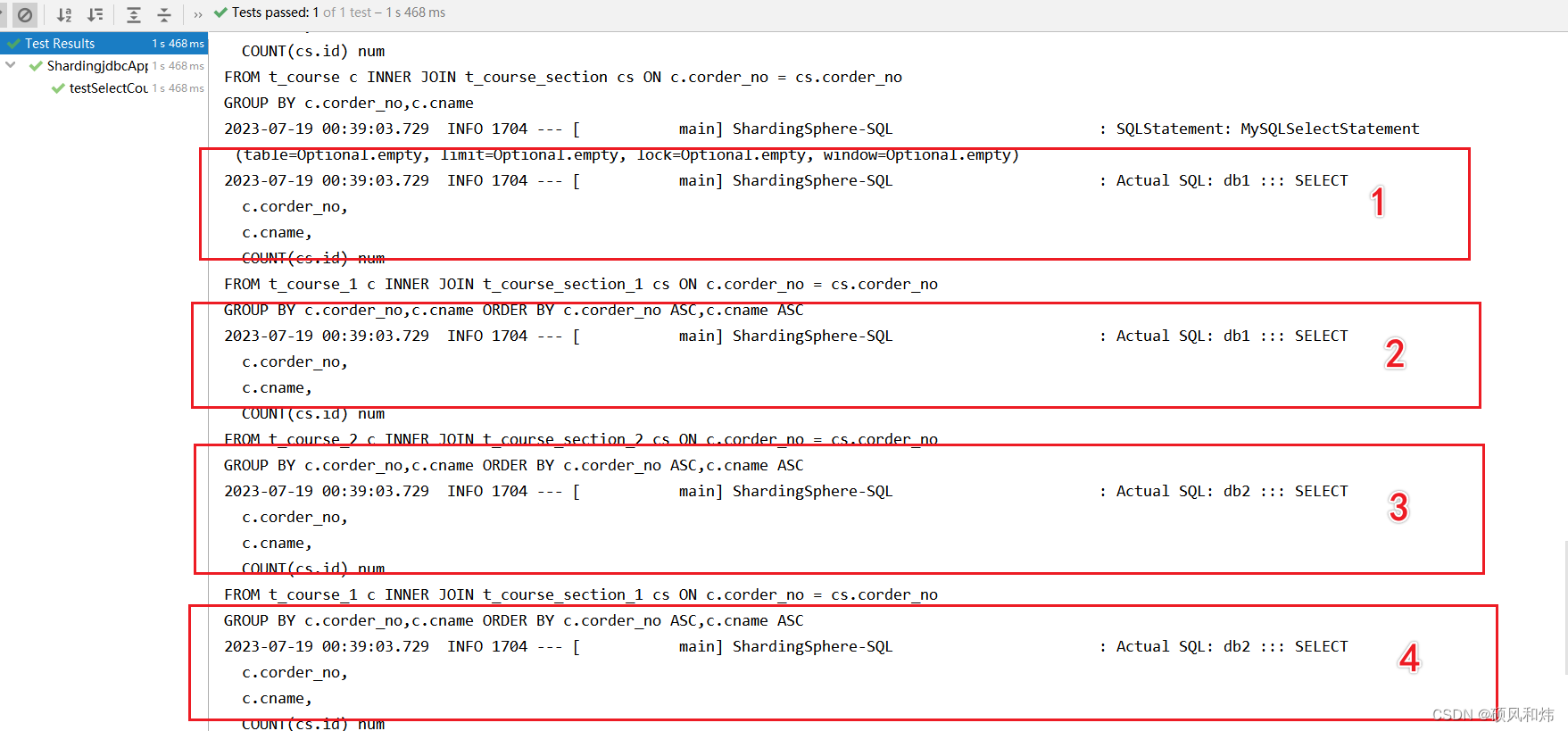Click the green check beside testSelectCou

tap(58, 88)
